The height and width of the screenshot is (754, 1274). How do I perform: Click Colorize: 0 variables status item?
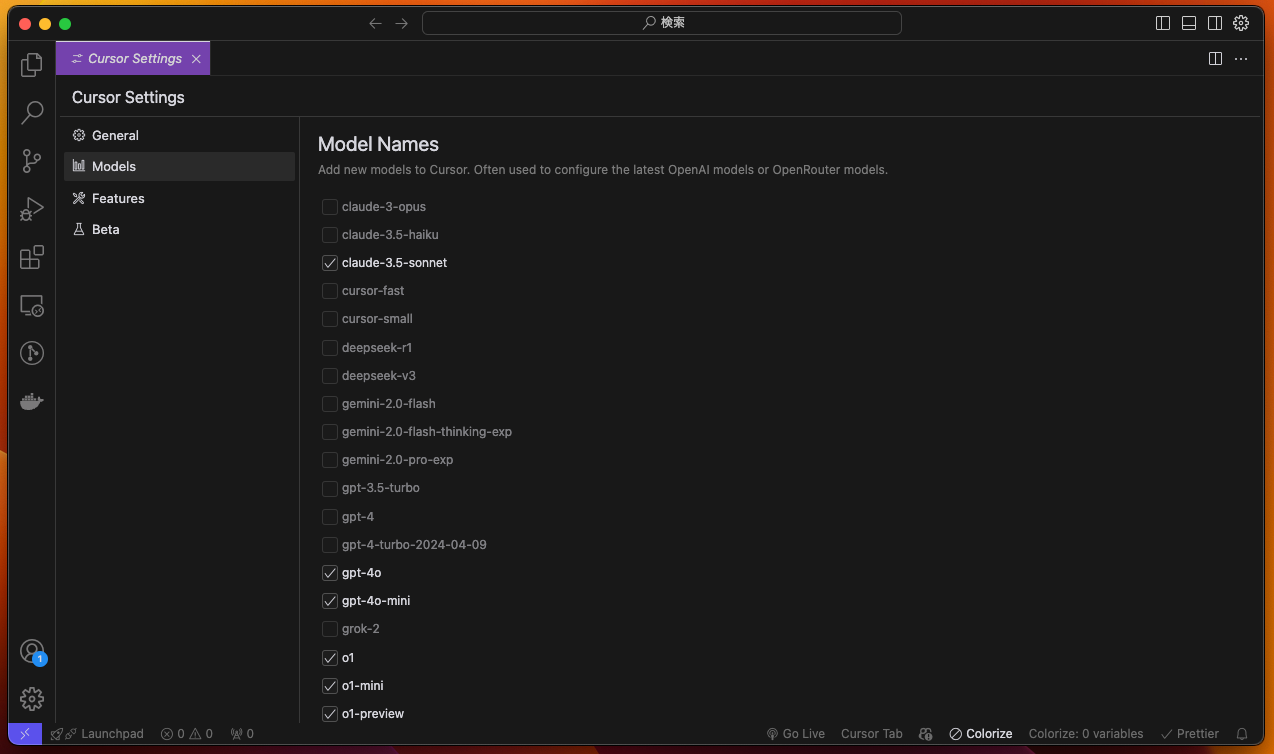(1086, 734)
